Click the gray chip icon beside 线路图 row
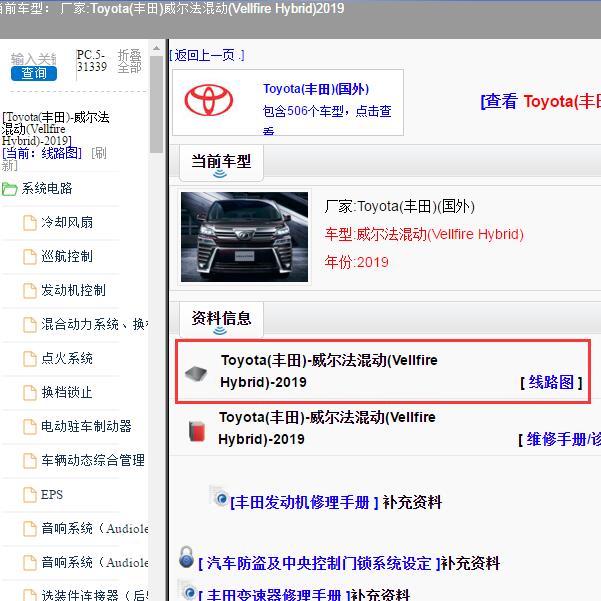Image resolution: width=601 pixels, height=601 pixels. (x=196, y=373)
